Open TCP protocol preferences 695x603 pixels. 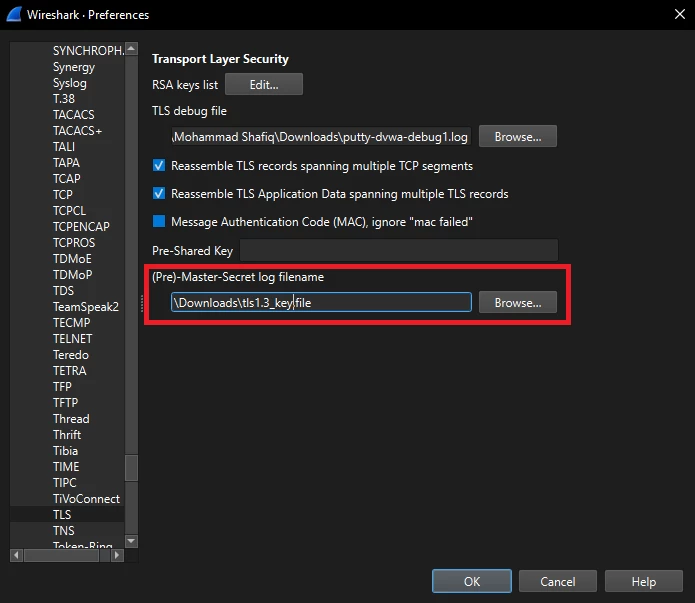62,195
